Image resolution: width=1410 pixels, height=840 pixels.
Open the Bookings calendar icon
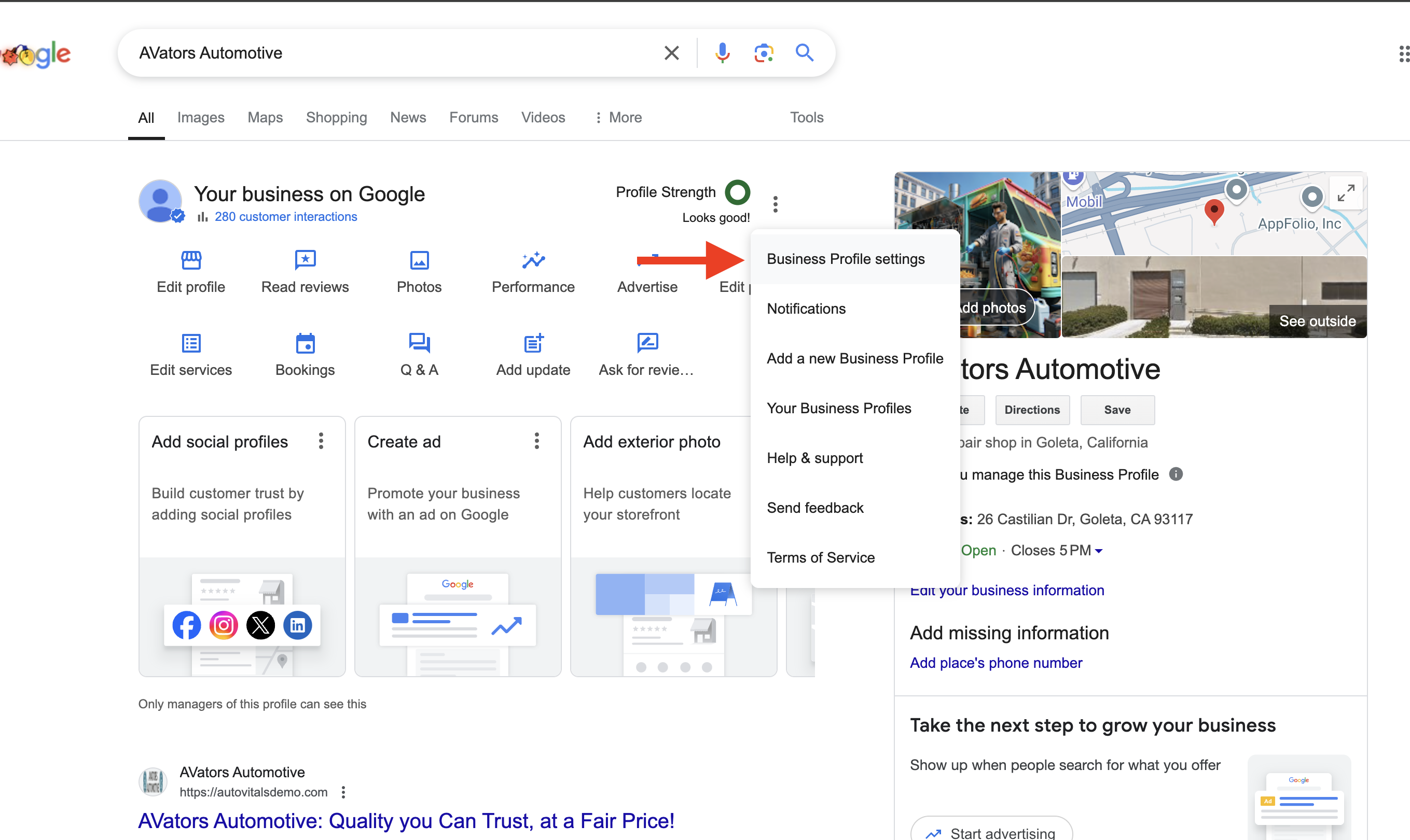[x=305, y=343]
